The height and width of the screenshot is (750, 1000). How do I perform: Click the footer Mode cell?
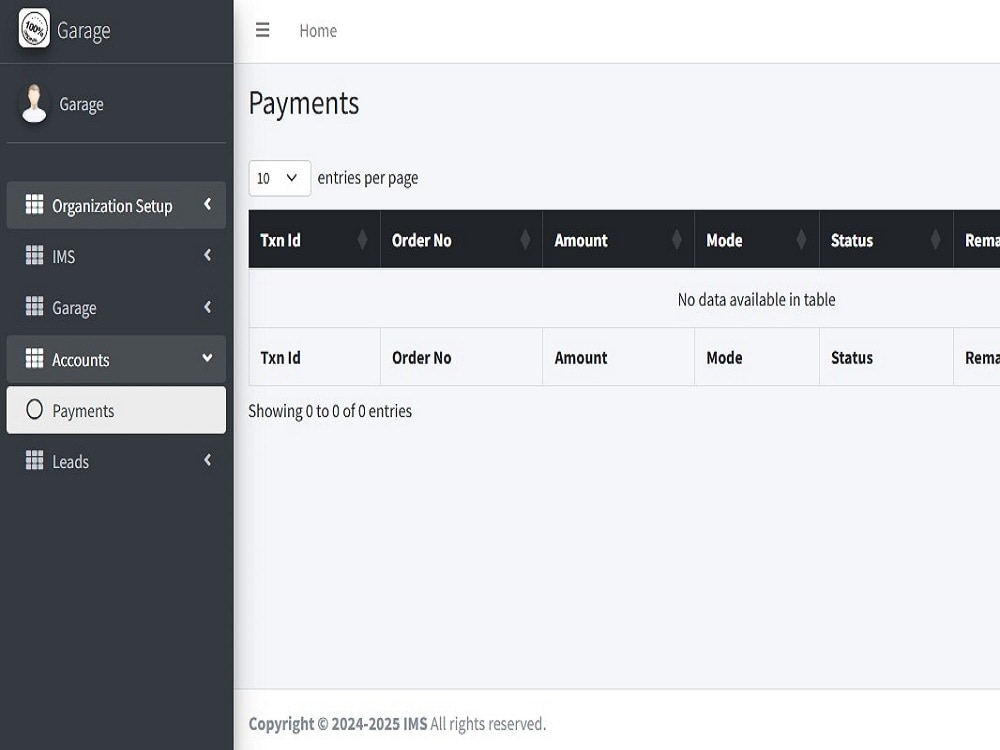point(757,357)
